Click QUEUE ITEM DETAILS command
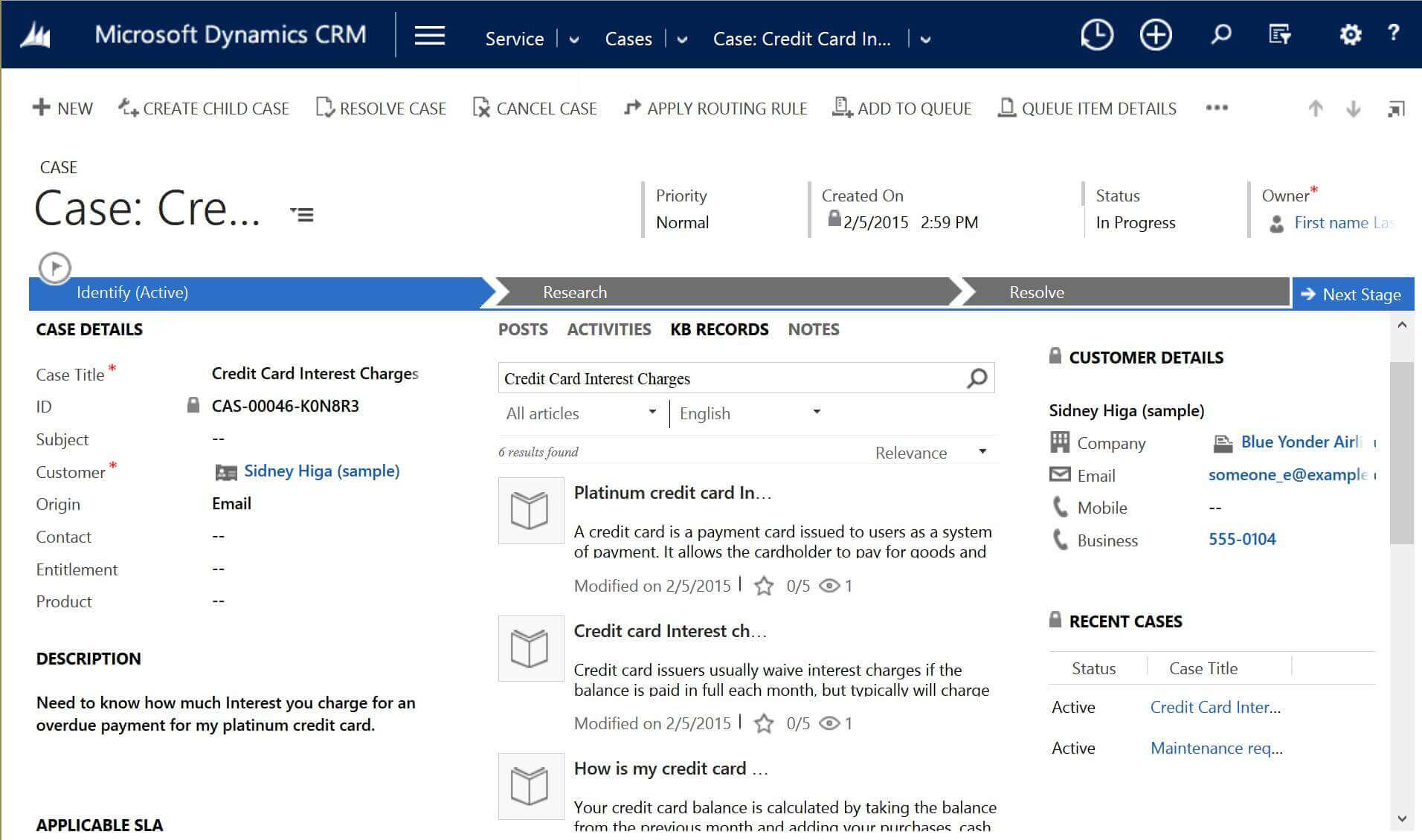Screen dimensions: 1422x840 tap(1087, 109)
